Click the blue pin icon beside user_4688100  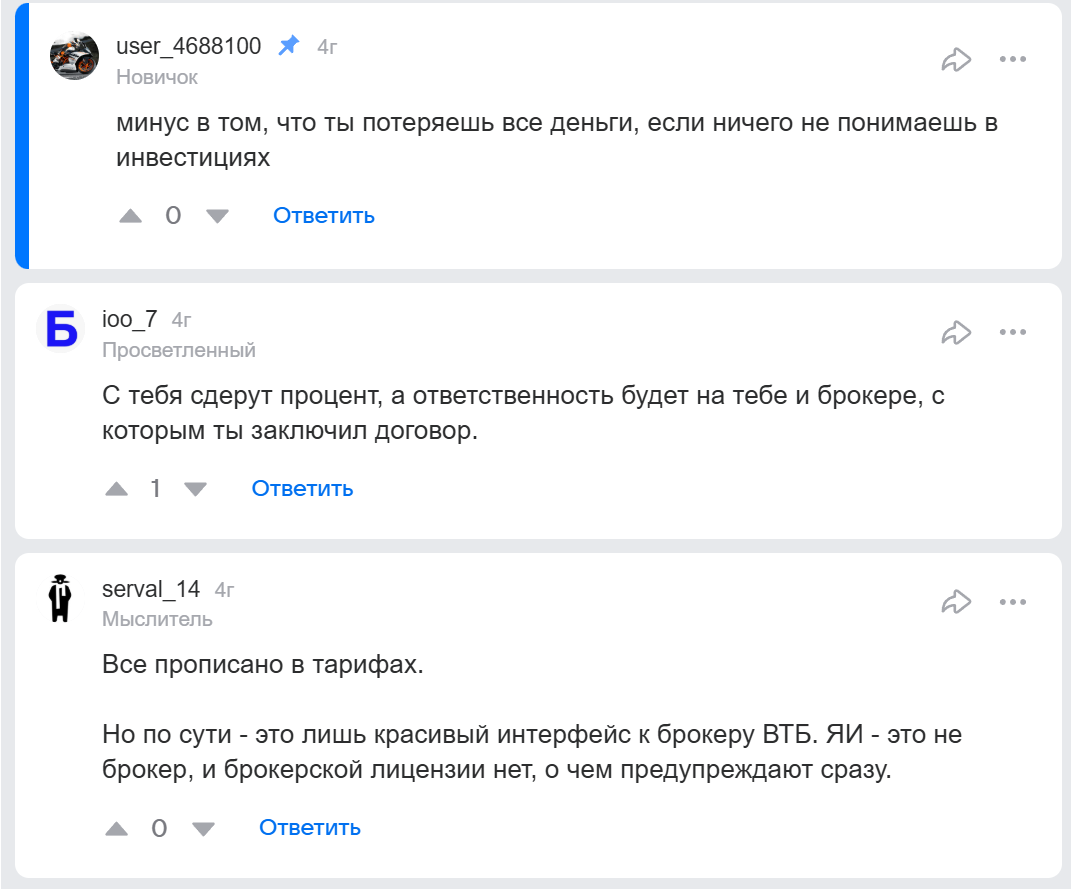(288, 44)
